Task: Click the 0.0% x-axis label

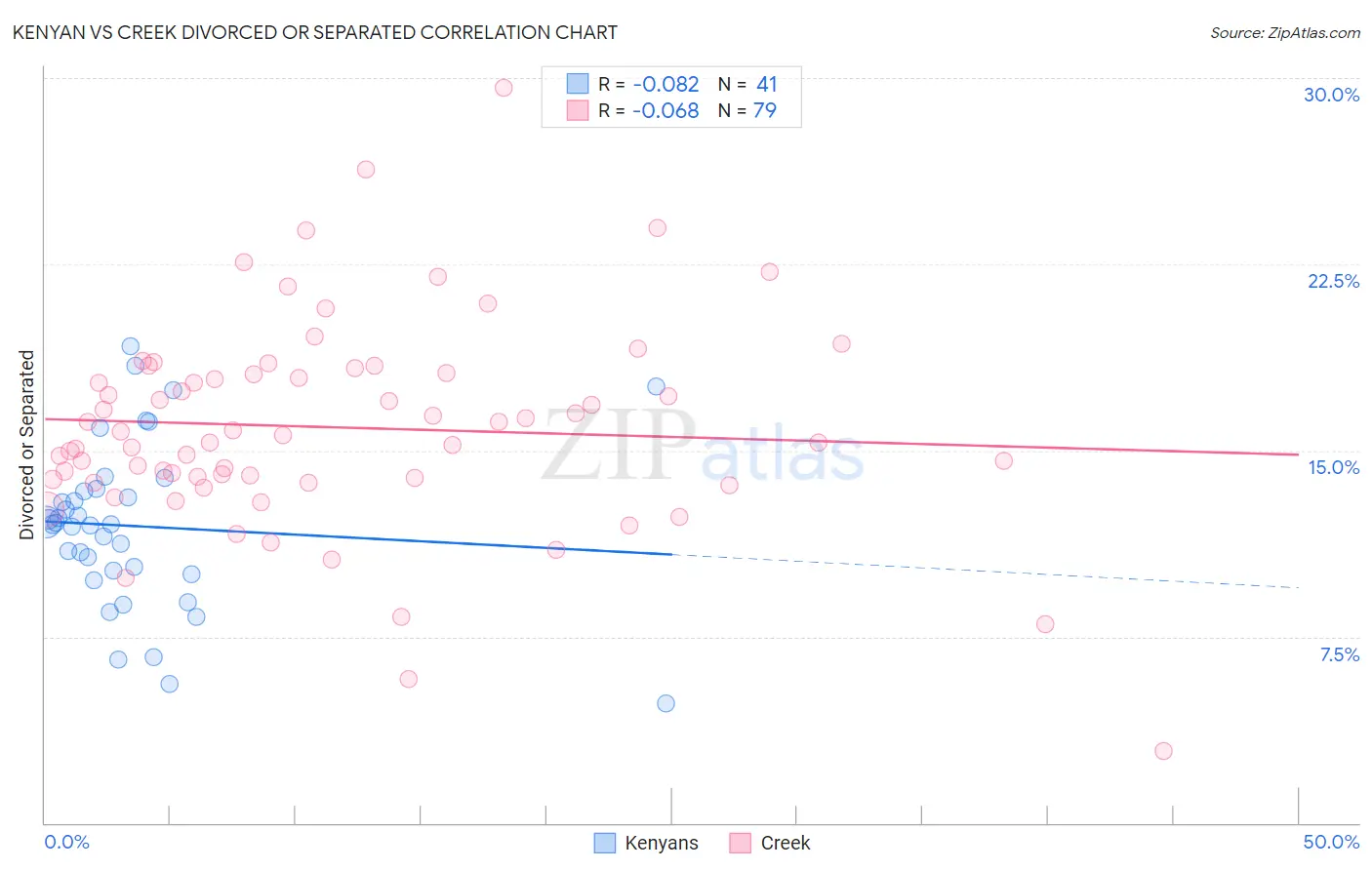Action: [67, 842]
